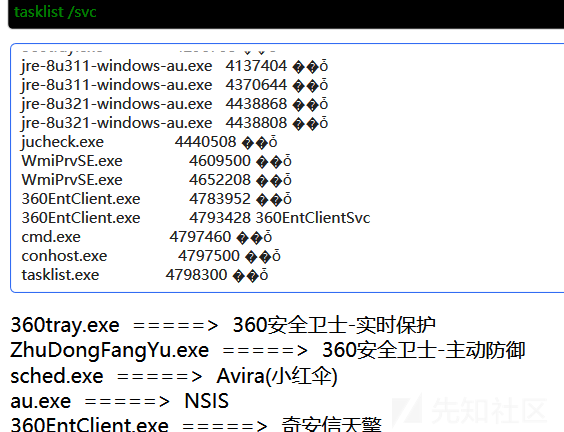The width and height of the screenshot is (564, 432).
Task: Select the 360EntClient.exe row with PID 4783952
Action: (x=156, y=199)
